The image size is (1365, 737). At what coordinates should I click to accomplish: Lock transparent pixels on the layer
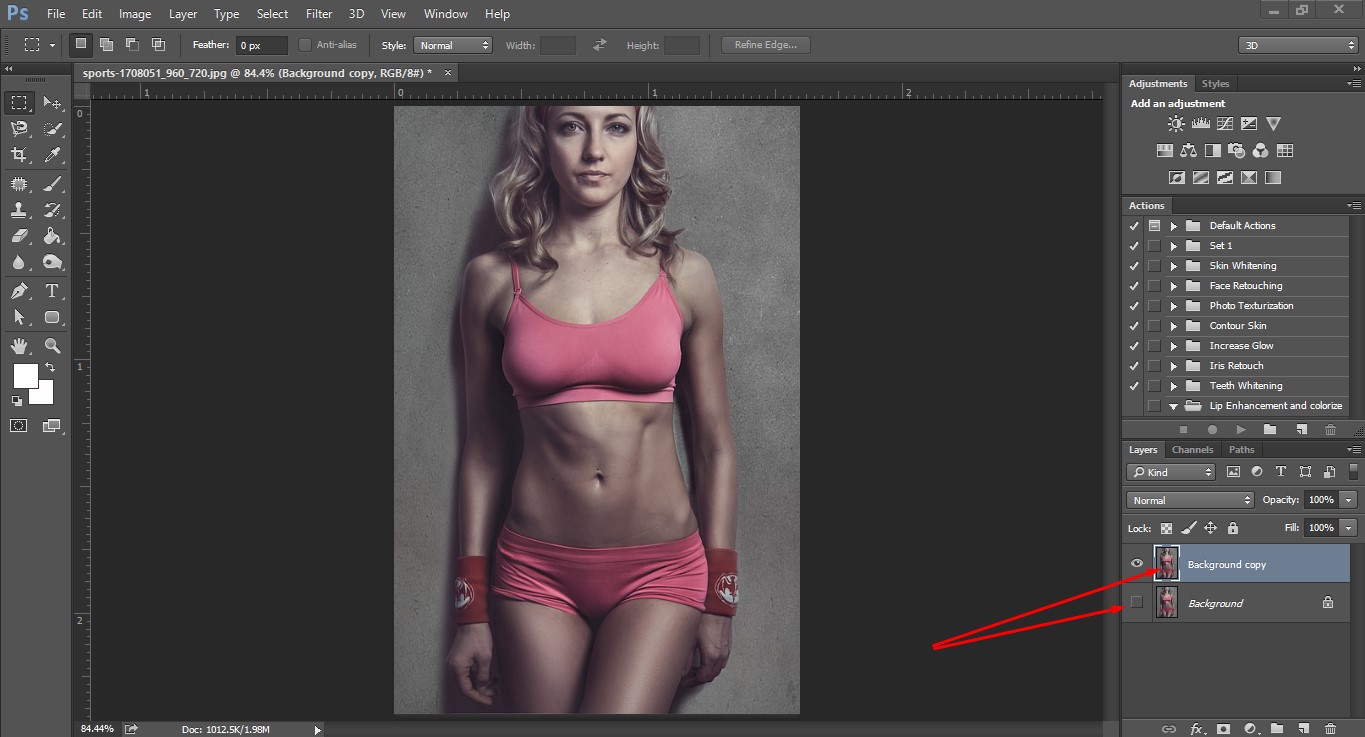click(x=1164, y=527)
